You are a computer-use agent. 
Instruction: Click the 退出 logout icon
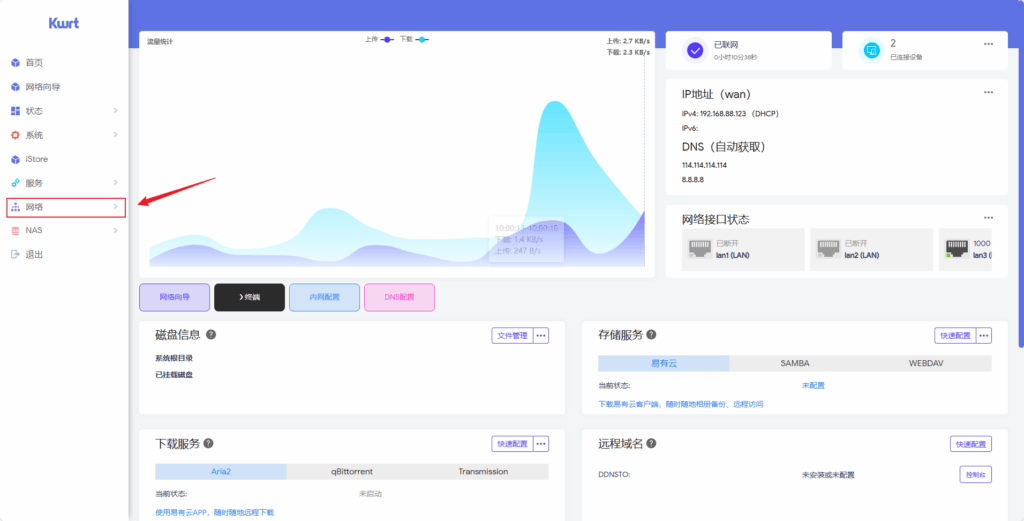click(x=15, y=255)
